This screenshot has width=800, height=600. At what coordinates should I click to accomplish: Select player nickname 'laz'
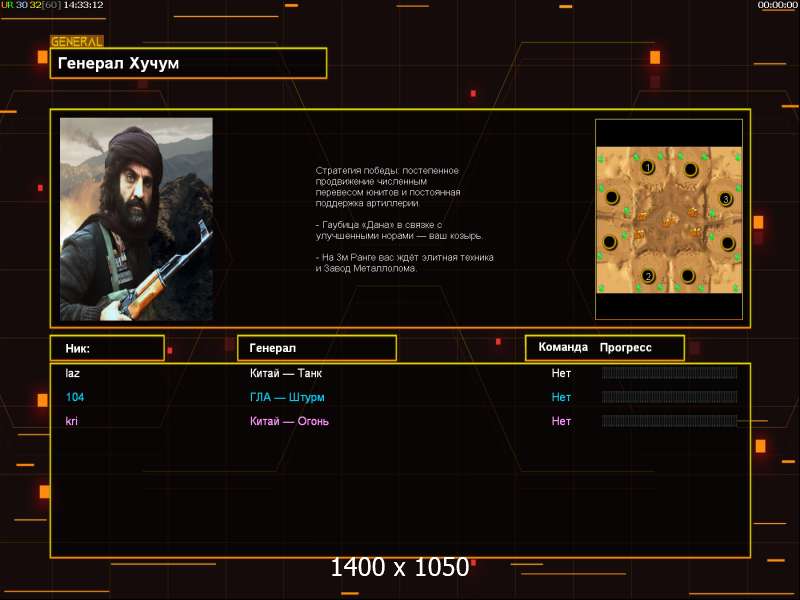tap(72, 373)
